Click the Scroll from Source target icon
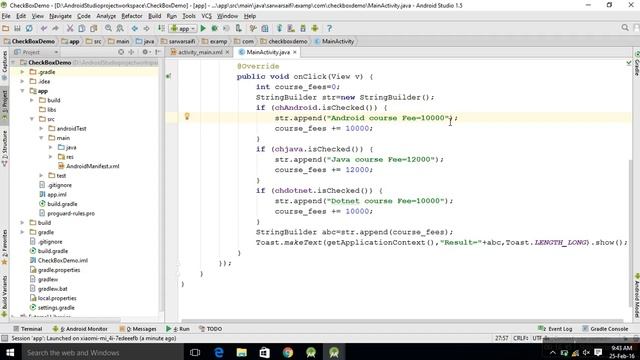640x360 pixels. pyautogui.click(x=121, y=52)
